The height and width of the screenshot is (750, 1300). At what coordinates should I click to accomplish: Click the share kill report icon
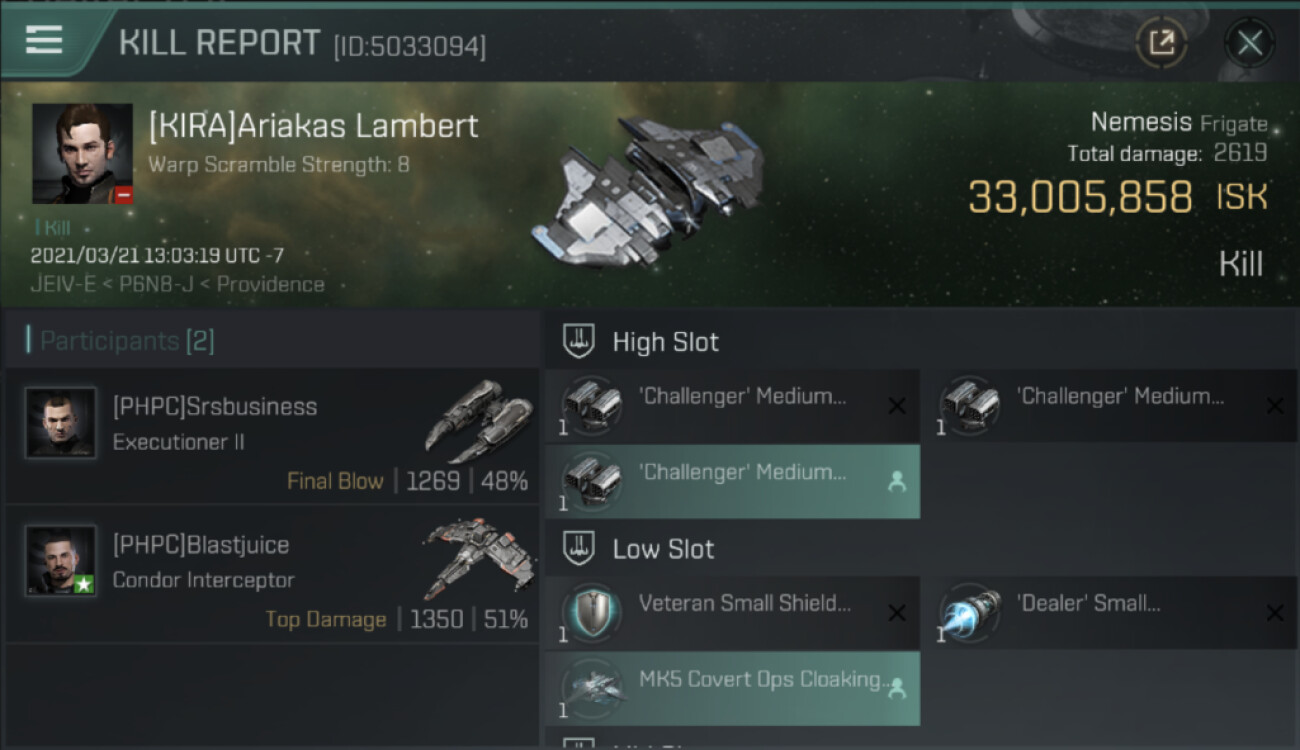[x=1161, y=42]
